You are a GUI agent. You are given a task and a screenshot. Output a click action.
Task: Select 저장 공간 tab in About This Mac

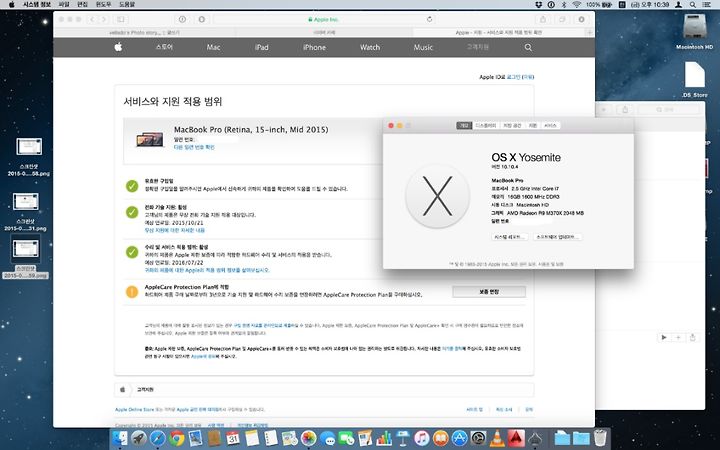512,125
